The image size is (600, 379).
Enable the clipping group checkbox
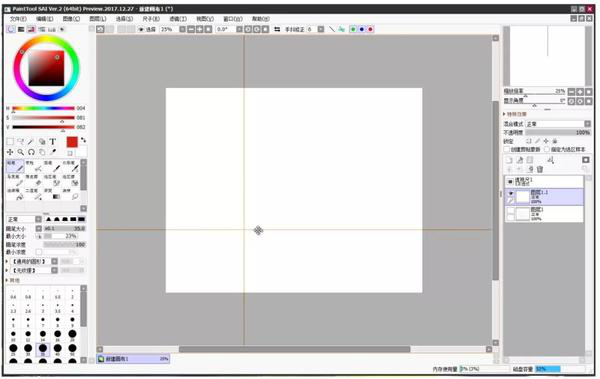click(x=507, y=149)
